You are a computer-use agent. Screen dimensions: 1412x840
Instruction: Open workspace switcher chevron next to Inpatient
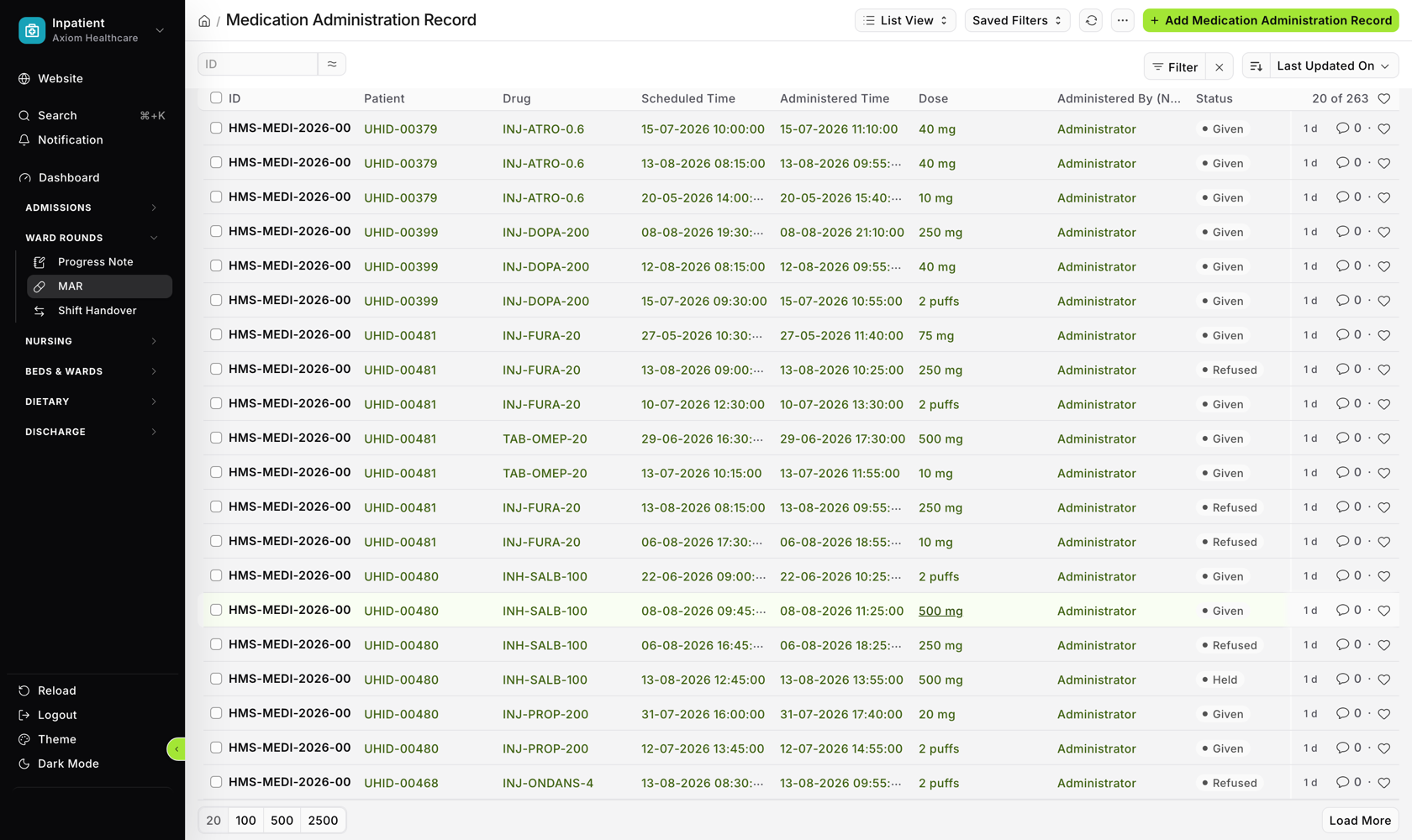(x=160, y=30)
